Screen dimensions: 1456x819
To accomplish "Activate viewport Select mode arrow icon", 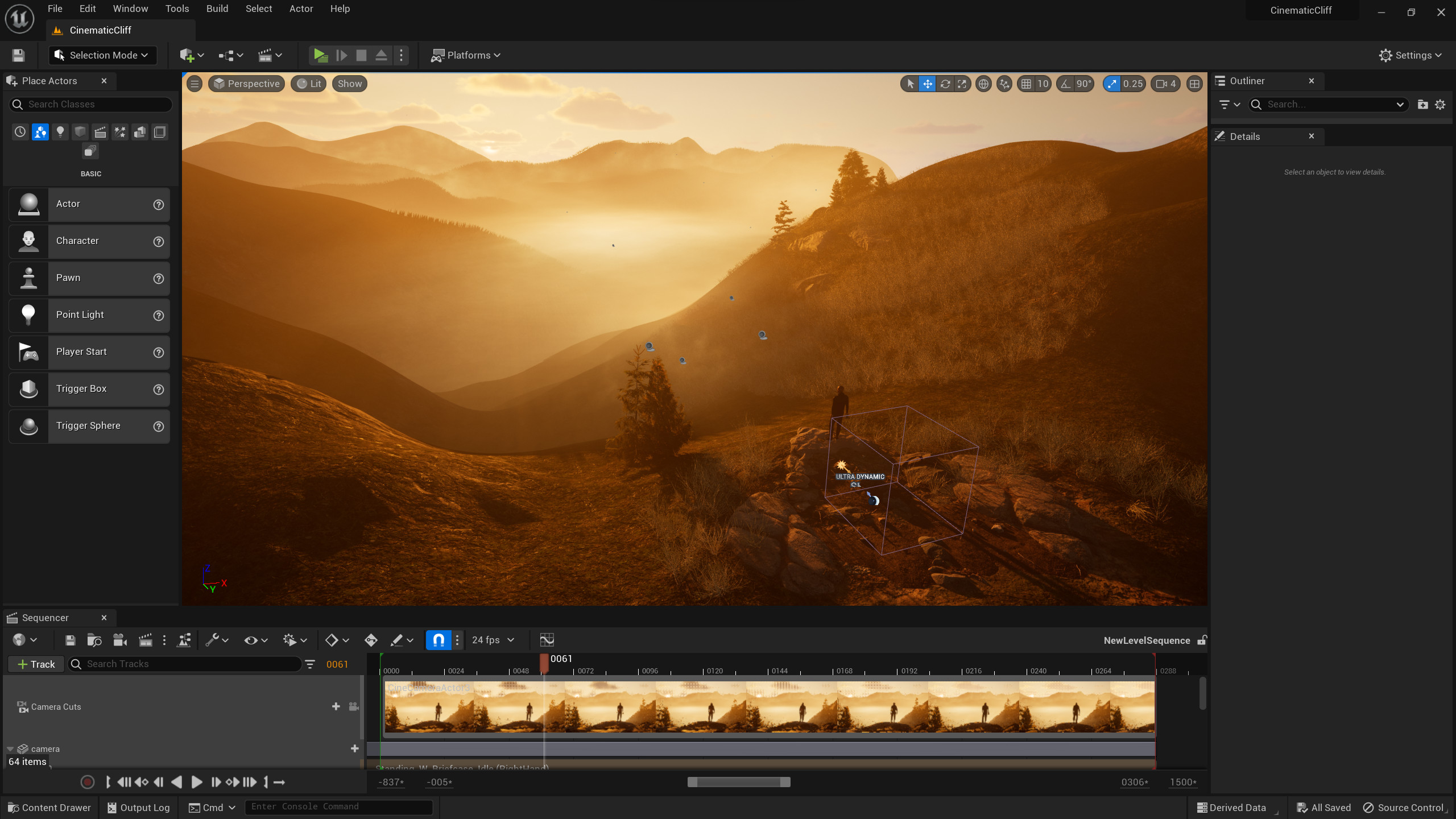I will (x=910, y=84).
